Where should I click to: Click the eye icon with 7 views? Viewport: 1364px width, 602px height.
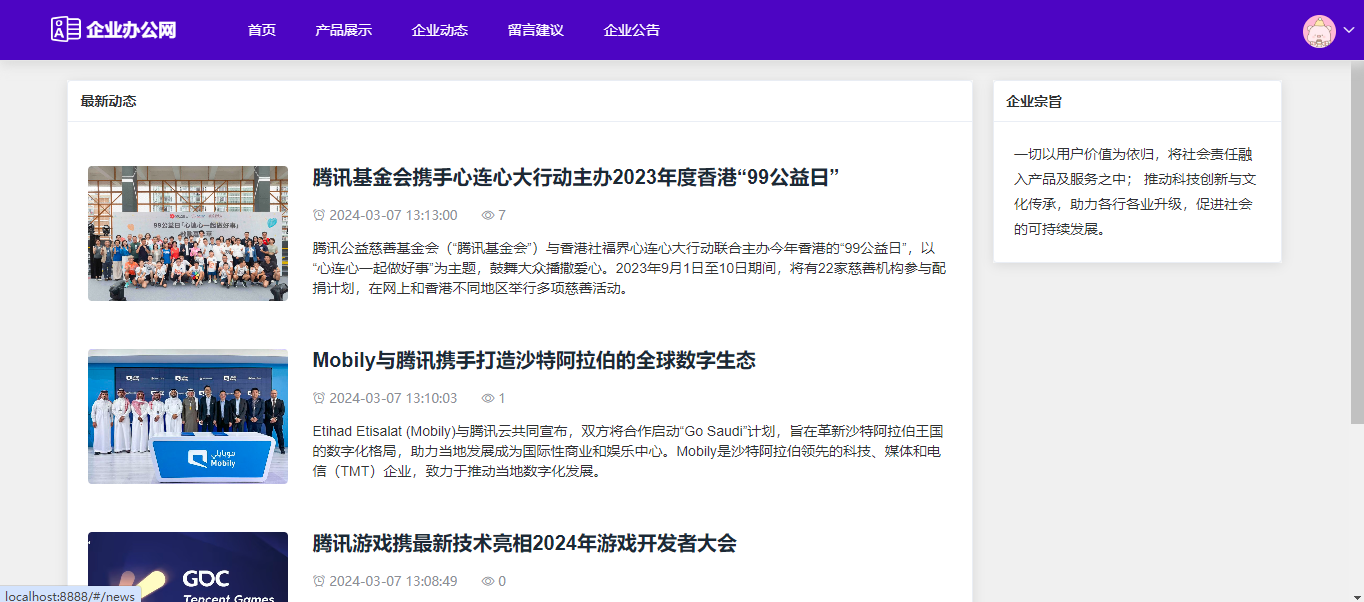(x=488, y=215)
